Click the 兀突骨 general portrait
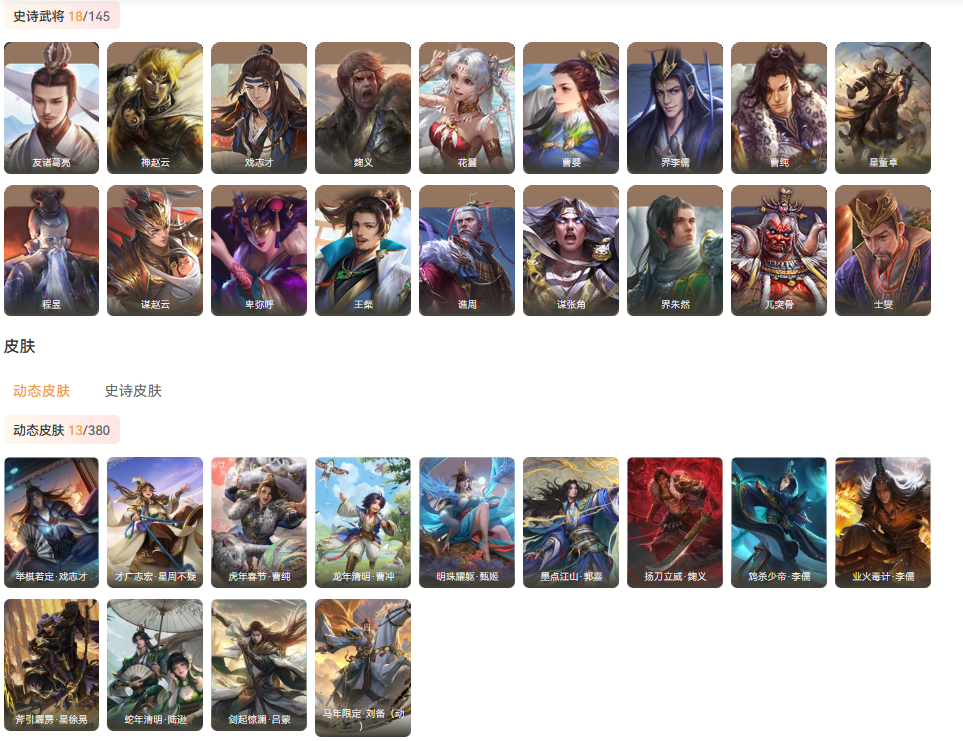963x741 pixels. [x=779, y=250]
